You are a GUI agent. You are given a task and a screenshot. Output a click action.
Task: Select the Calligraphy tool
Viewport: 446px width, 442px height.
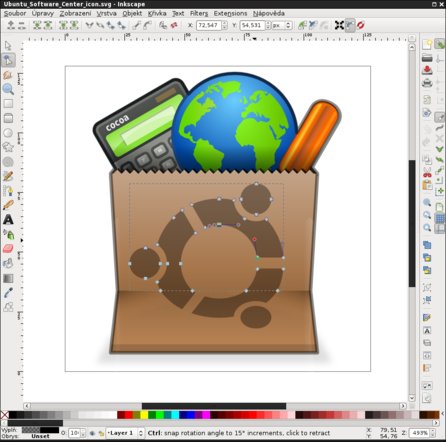click(x=8, y=205)
